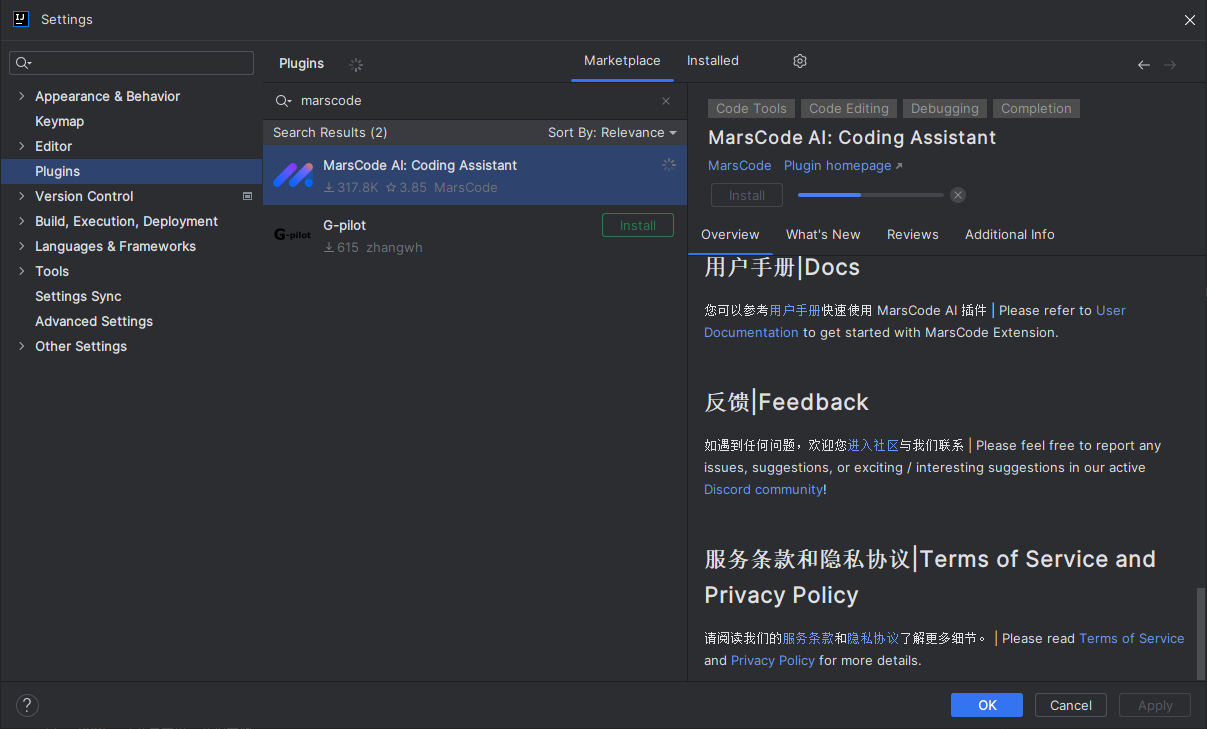This screenshot has height=729, width=1207.
Task: Expand Build, Execution, Deployment node
Action: tap(22, 222)
